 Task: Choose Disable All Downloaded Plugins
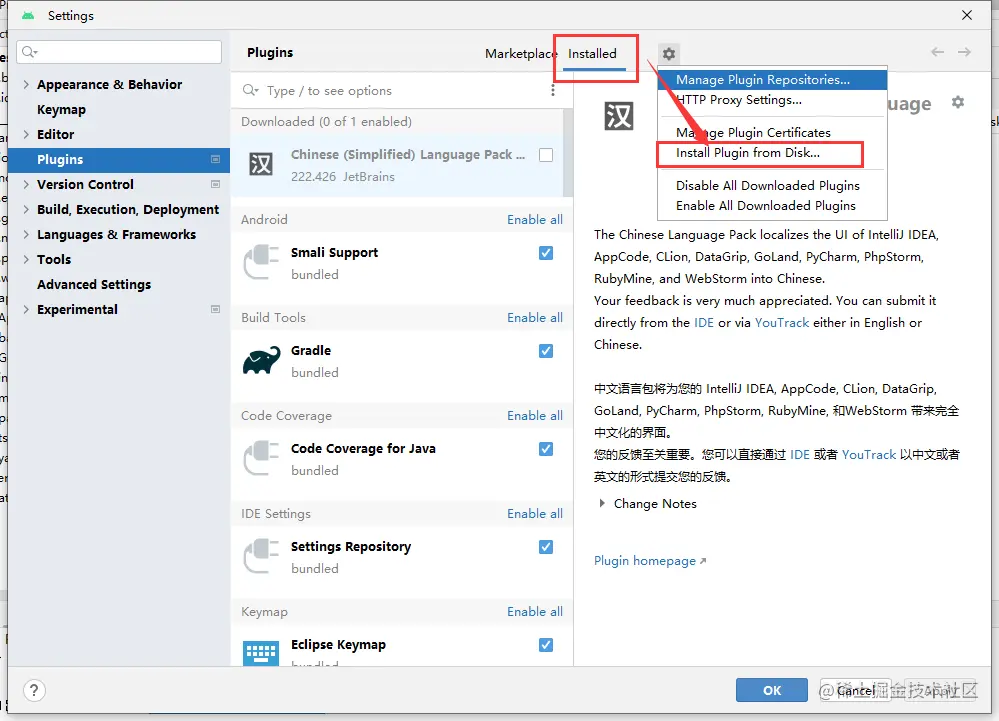pyautogui.click(x=772, y=185)
